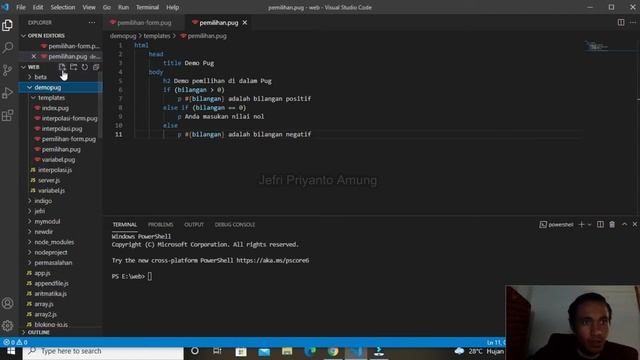640x360 pixels.
Task: Click errors and warnings status indicator
Action: click(x=15, y=342)
